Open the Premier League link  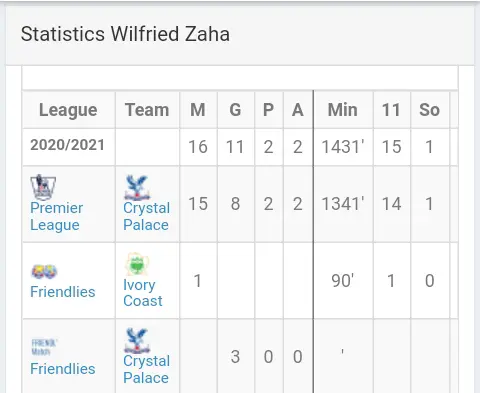(x=57, y=216)
